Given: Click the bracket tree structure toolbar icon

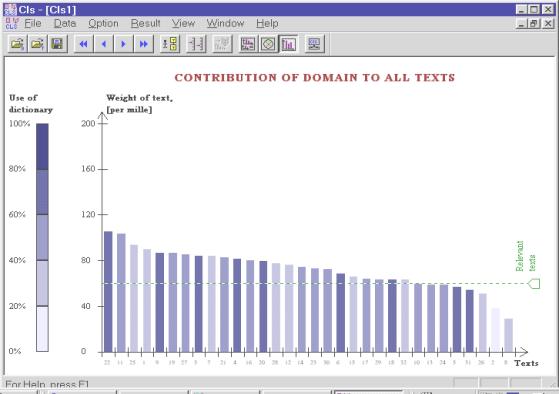Looking at the screenshot, I should [196, 44].
